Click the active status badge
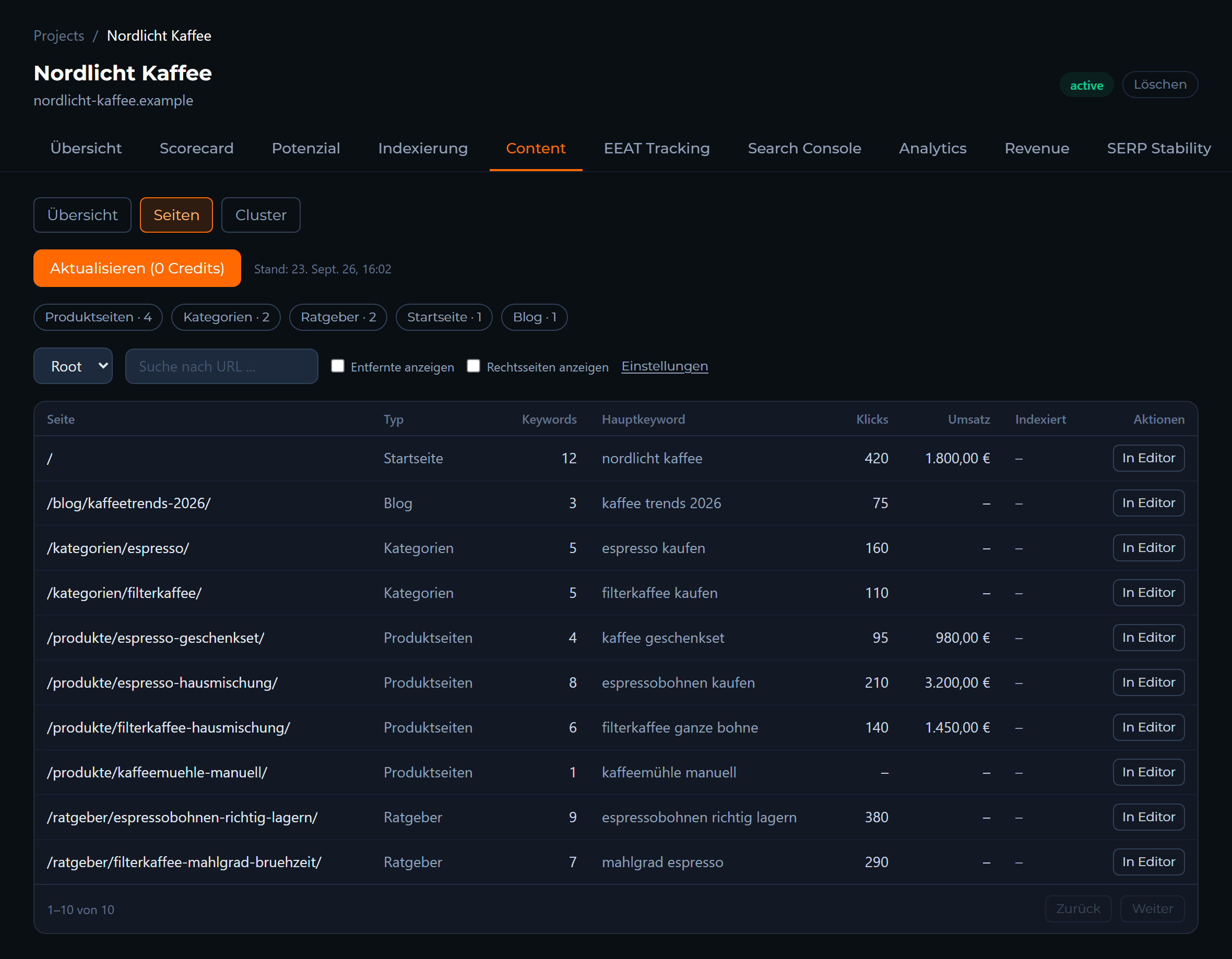This screenshot has height=959, width=1232. pos(1086,85)
